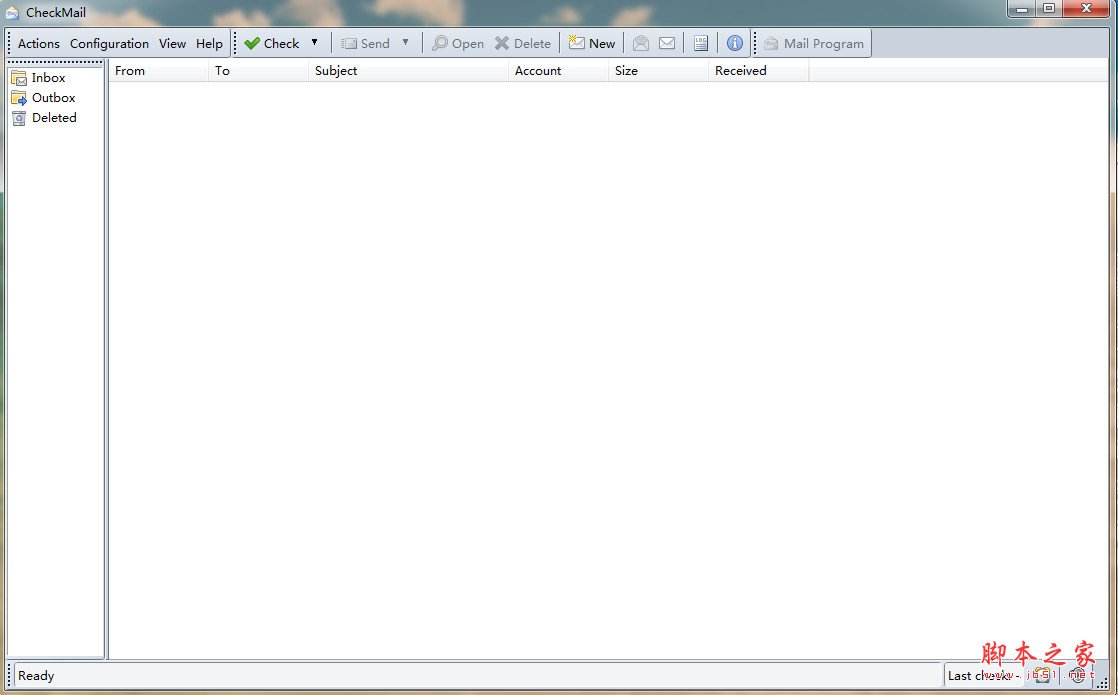Click the closed envelope toolbar icon
Image resolution: width=1118 pixels, height=695 pixels.
pyautogui.click(x=667, y=43)
